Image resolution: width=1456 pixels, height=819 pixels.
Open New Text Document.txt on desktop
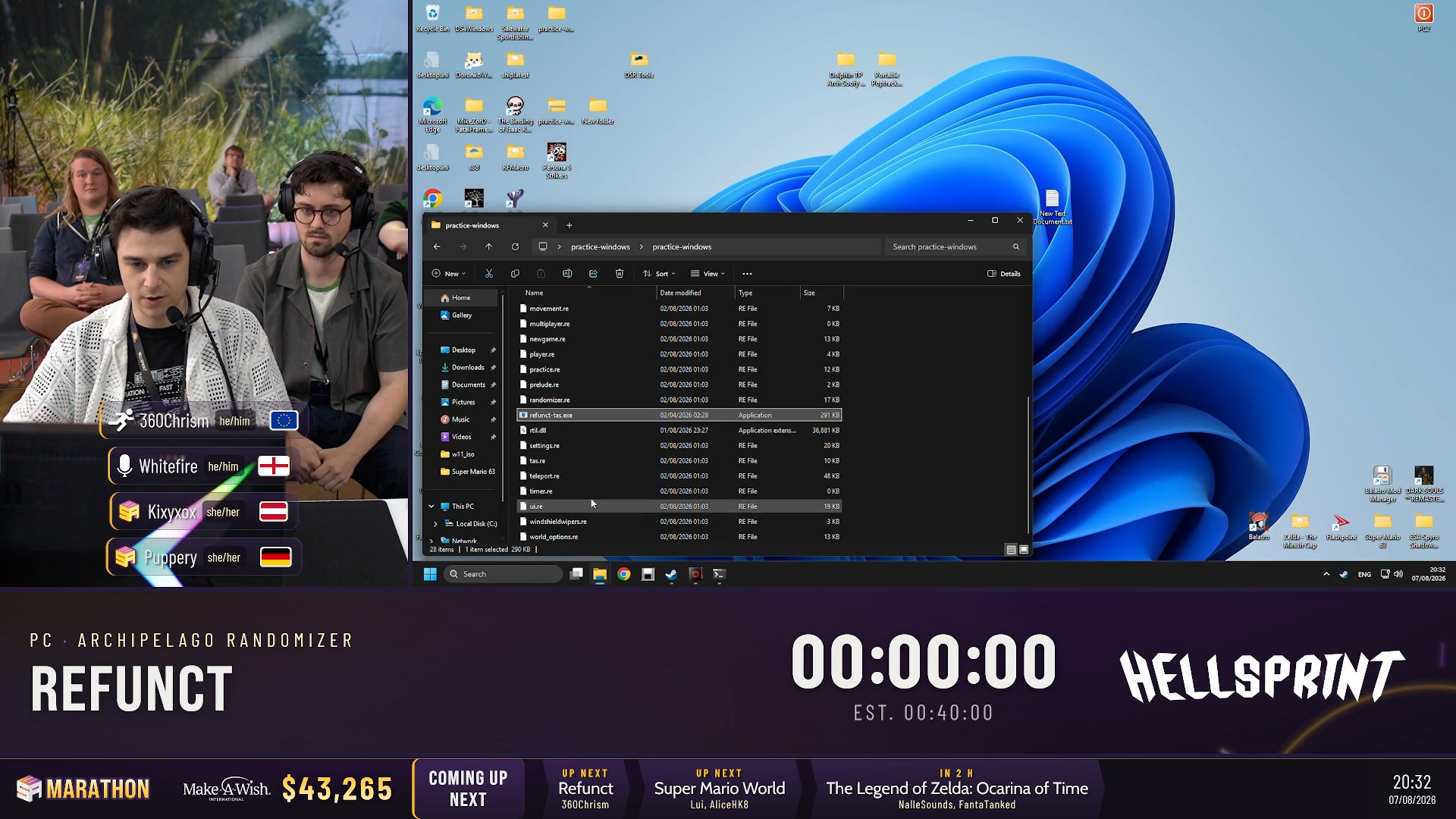click(x=1053, y=207)
